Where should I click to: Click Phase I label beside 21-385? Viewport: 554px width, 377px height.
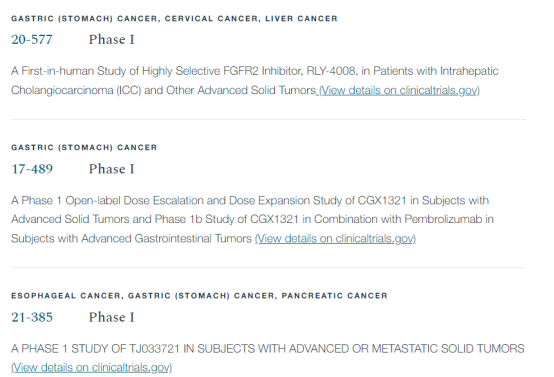(112, 317)
